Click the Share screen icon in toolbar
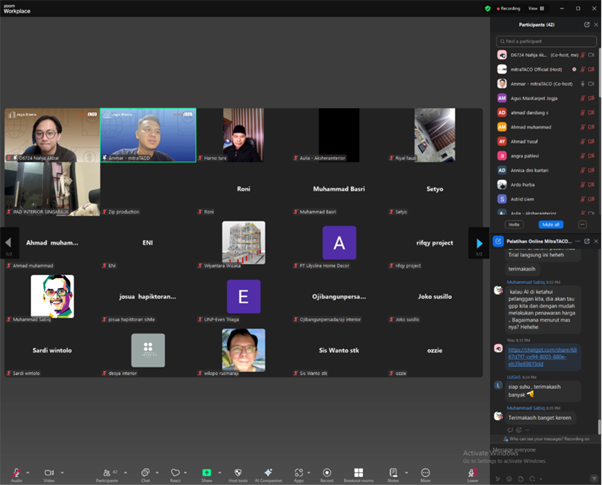 pyautogui.click(x=207, y=472)
